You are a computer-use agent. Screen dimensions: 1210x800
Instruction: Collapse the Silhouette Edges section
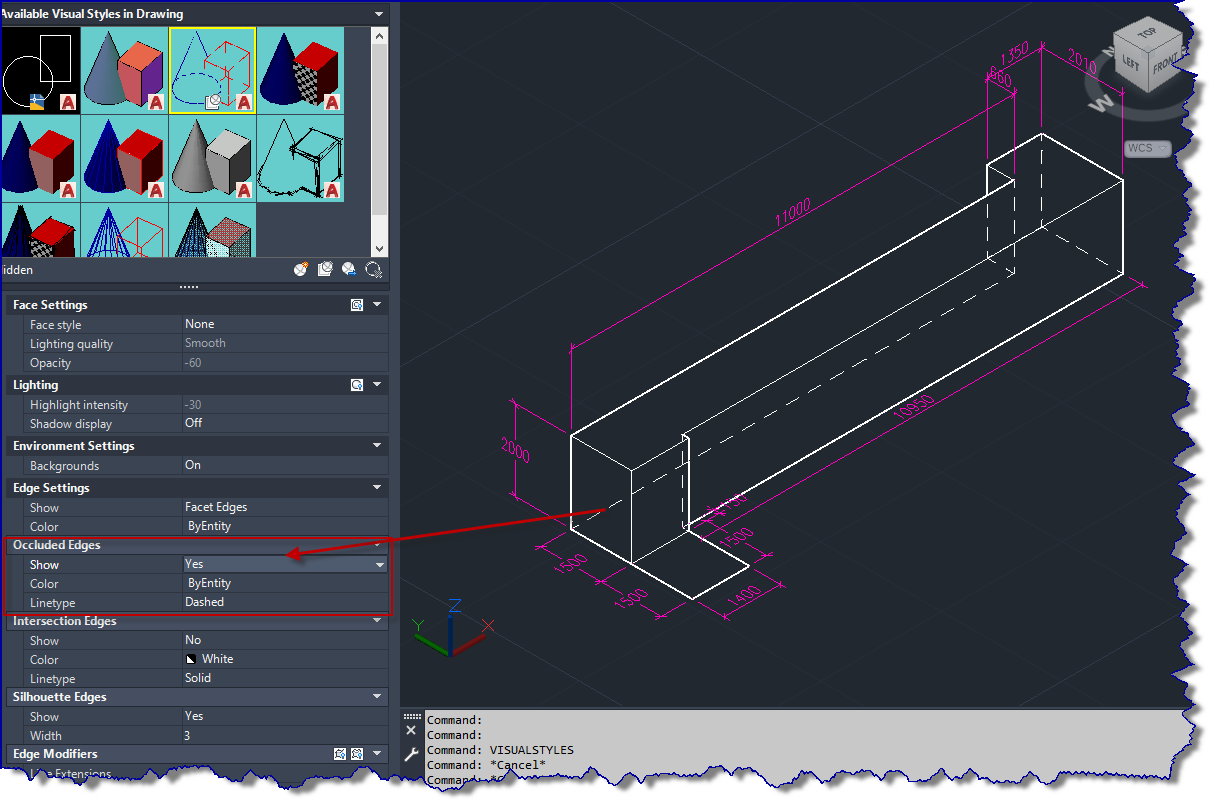377,697
